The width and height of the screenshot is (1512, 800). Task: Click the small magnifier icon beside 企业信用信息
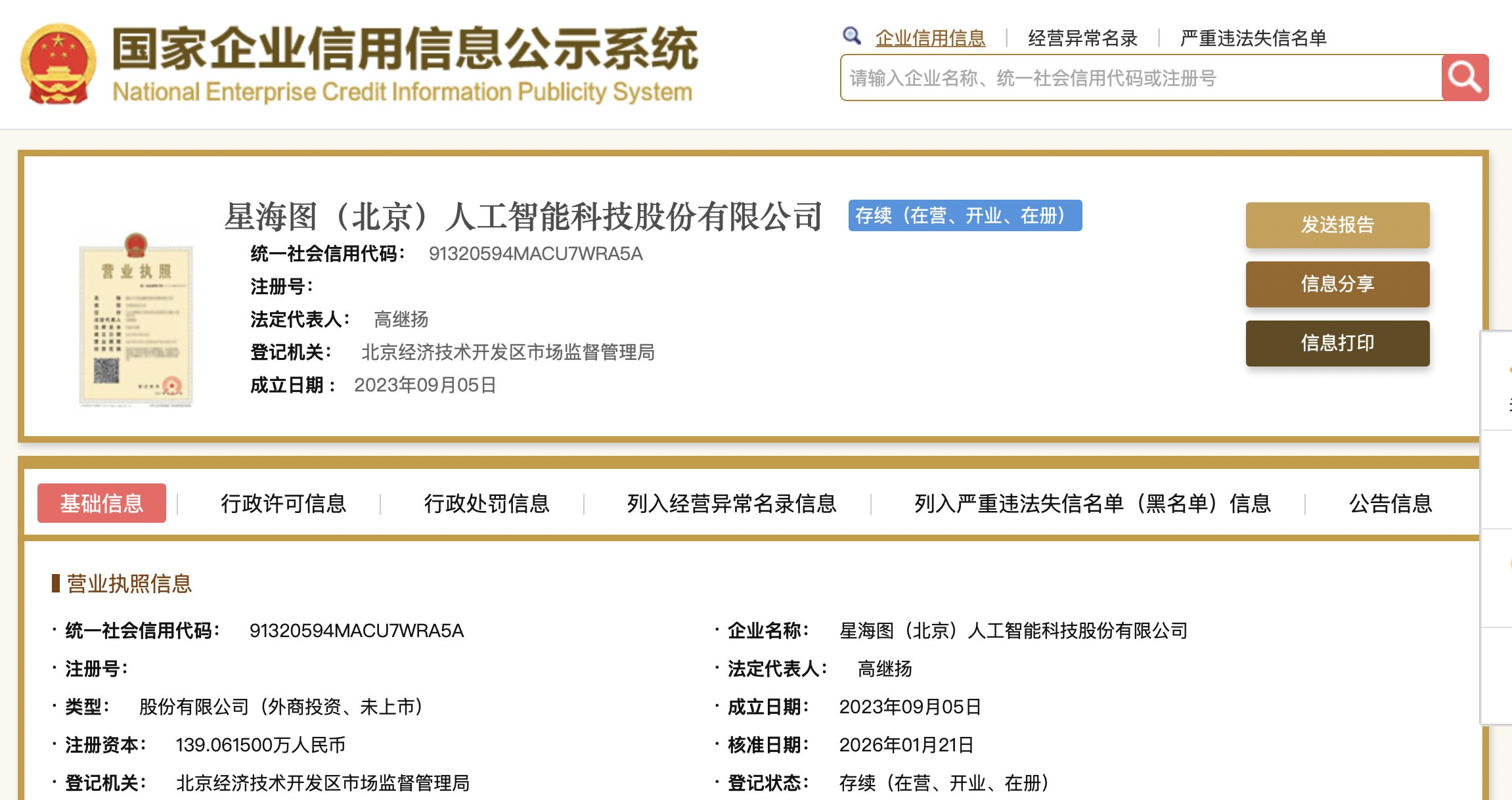pos(851,35)
